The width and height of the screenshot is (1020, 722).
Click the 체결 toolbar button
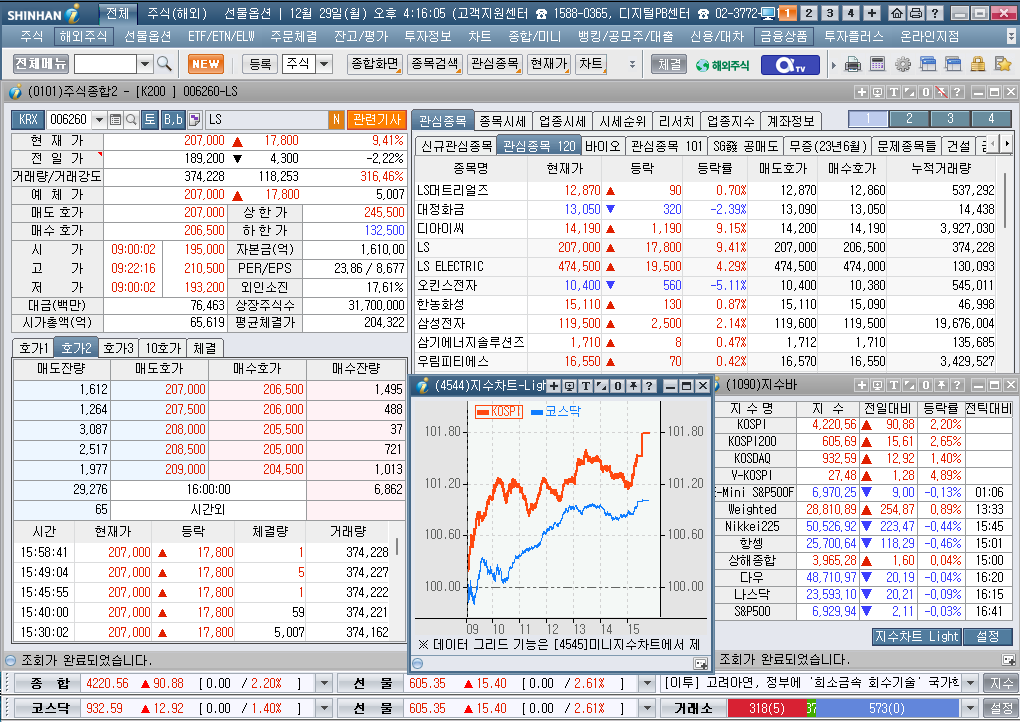tap(669, 64)
